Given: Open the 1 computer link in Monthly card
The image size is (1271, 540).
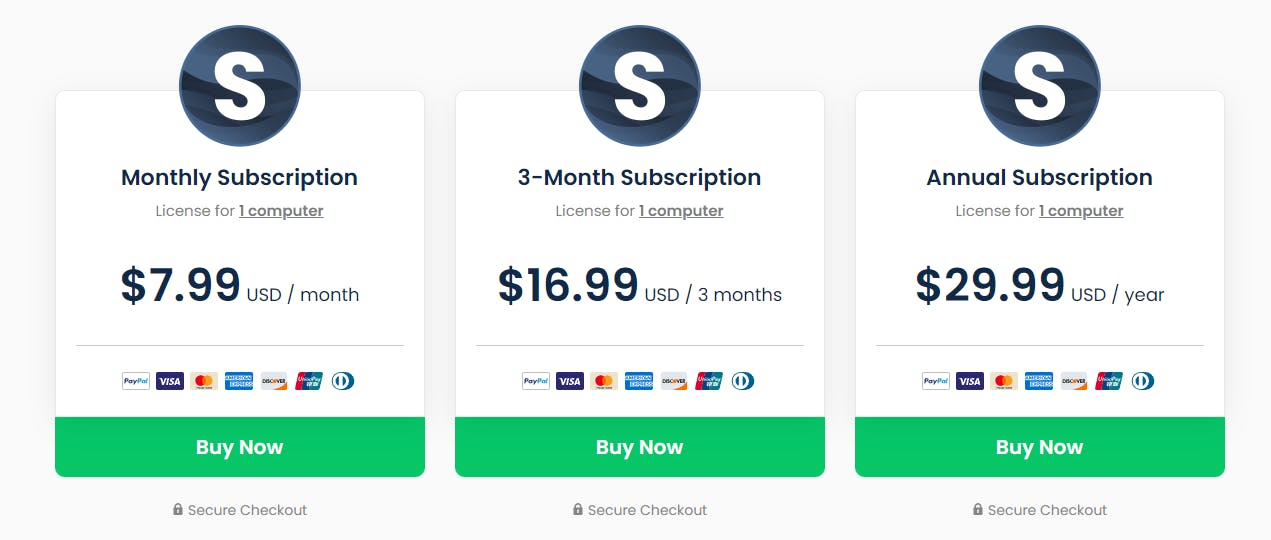Looking at the screenshot, I should click(x=281, y=211).
